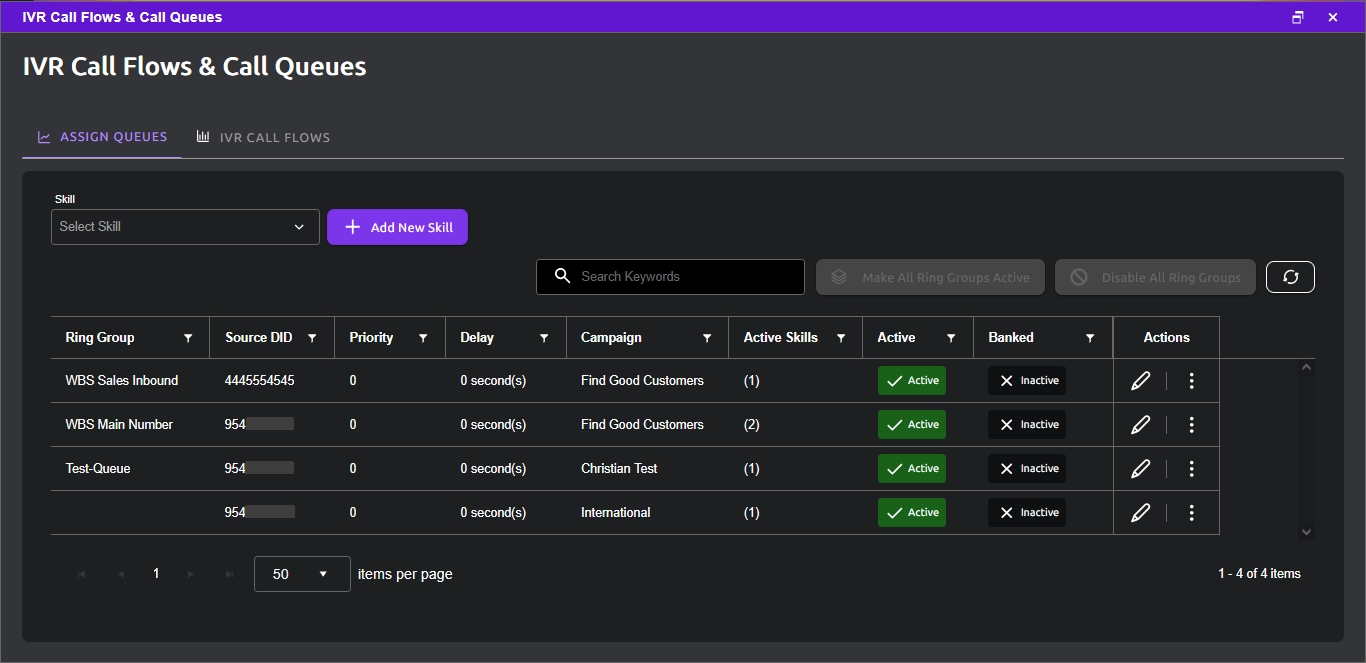Filter the Source DID column
Viewport: 1366px width, 663px height.
coord(312,338)
